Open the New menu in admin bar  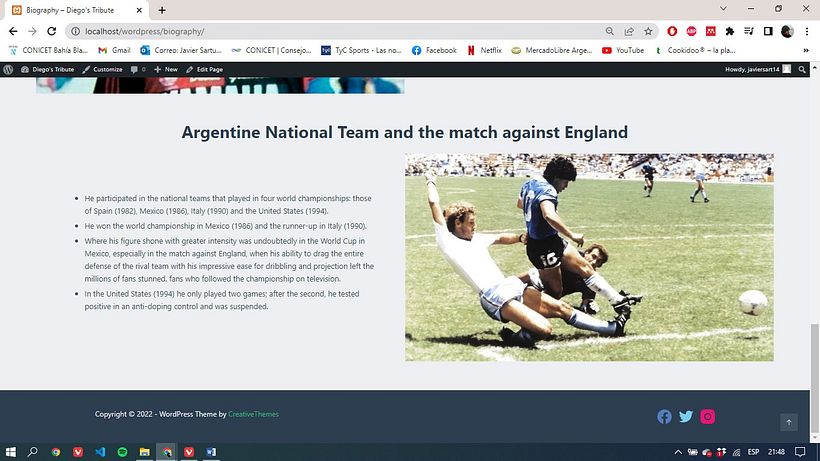166,70
